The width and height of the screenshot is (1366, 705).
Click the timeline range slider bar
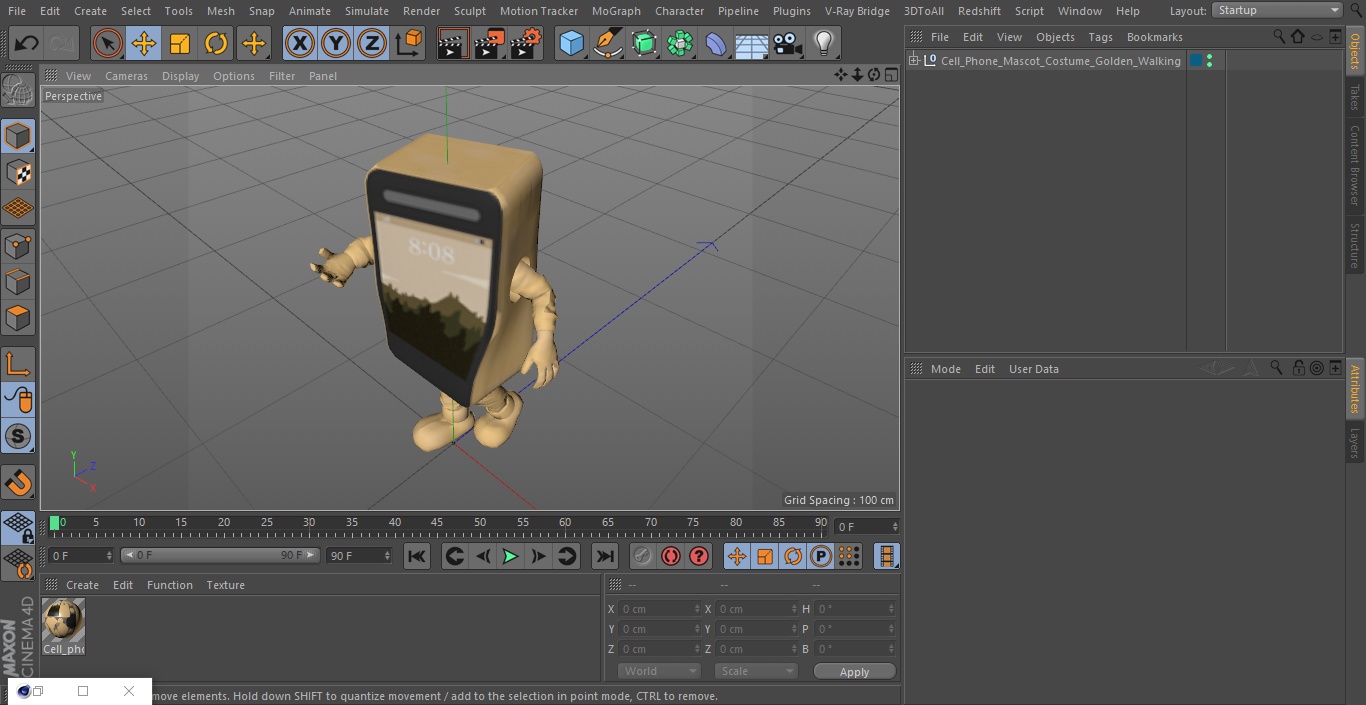tap(220, 555)
